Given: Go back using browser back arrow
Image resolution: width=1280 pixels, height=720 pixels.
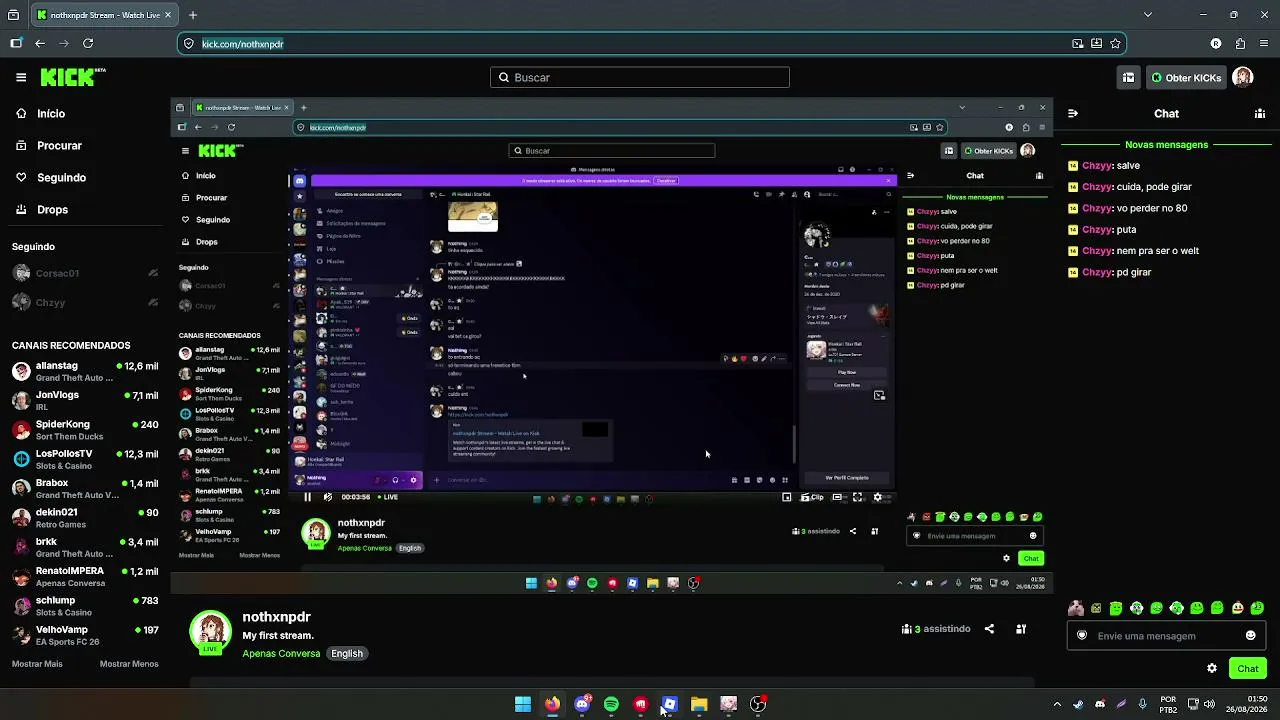Looking at the screenshot, I should [40, 43].
